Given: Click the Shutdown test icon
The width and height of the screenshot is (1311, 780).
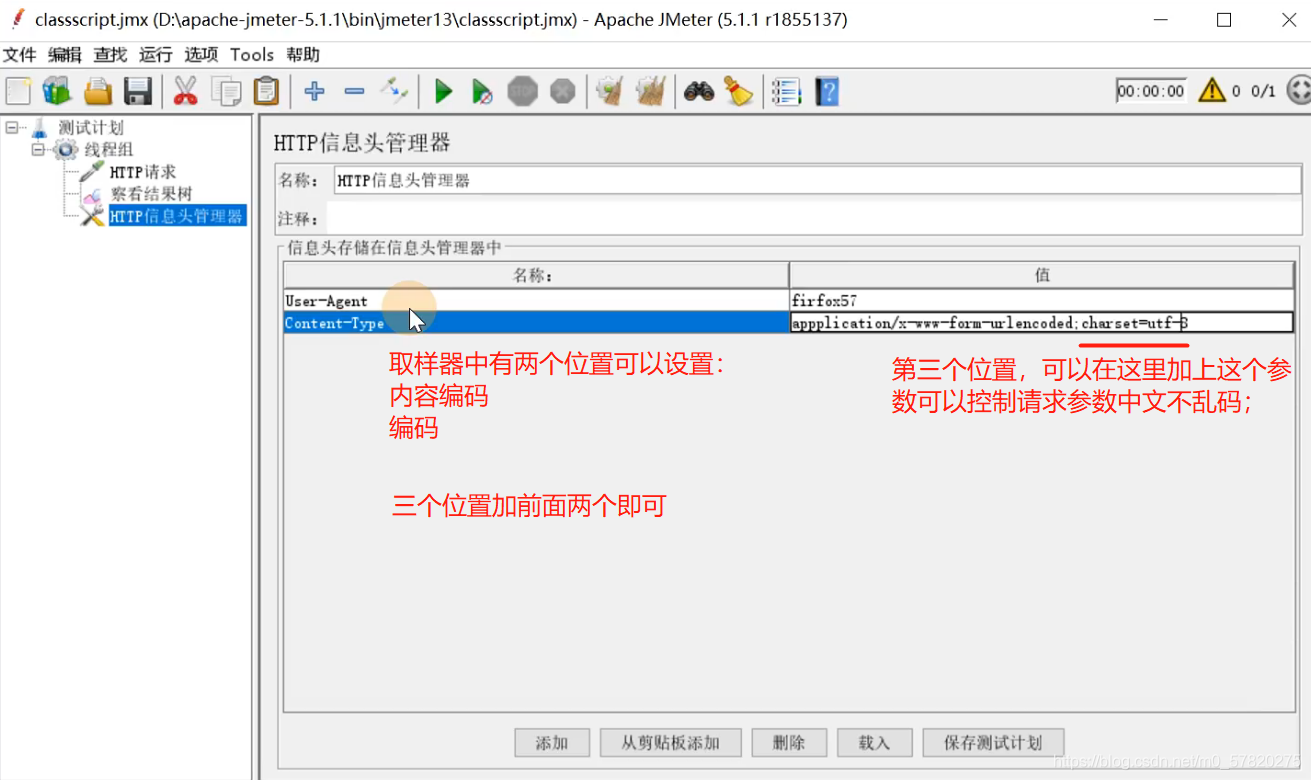Looking at the screenshot, I should tap(563, 91).
